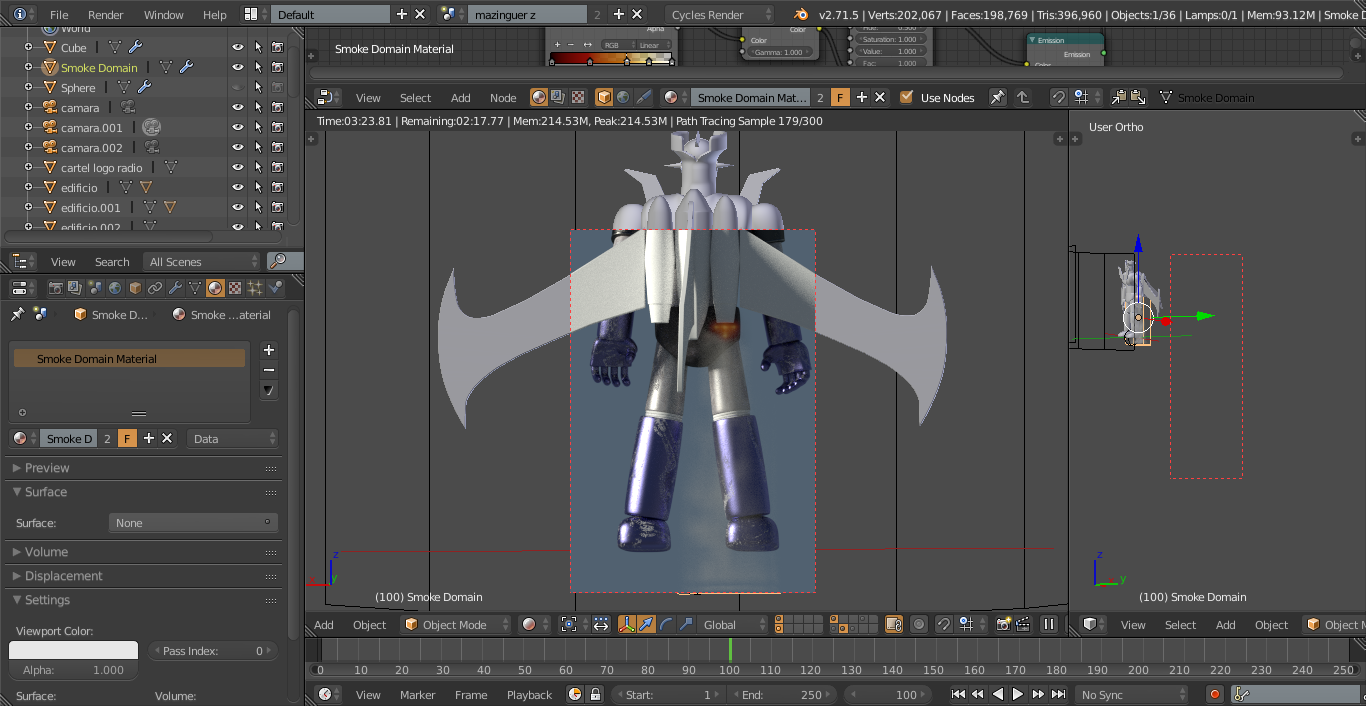Paste nodes from clipboard
The image size is (1366, 706).
tap(1139, 97)
